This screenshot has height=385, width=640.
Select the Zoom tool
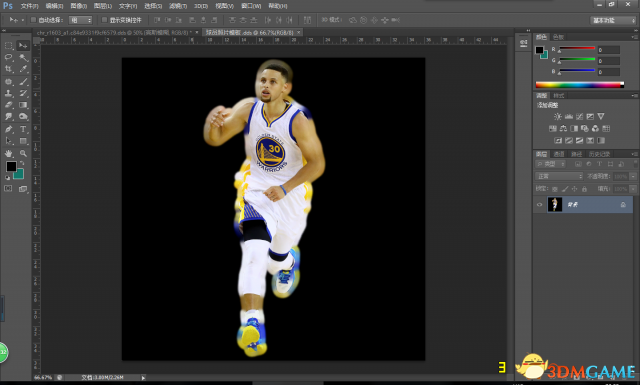(23, 154)
